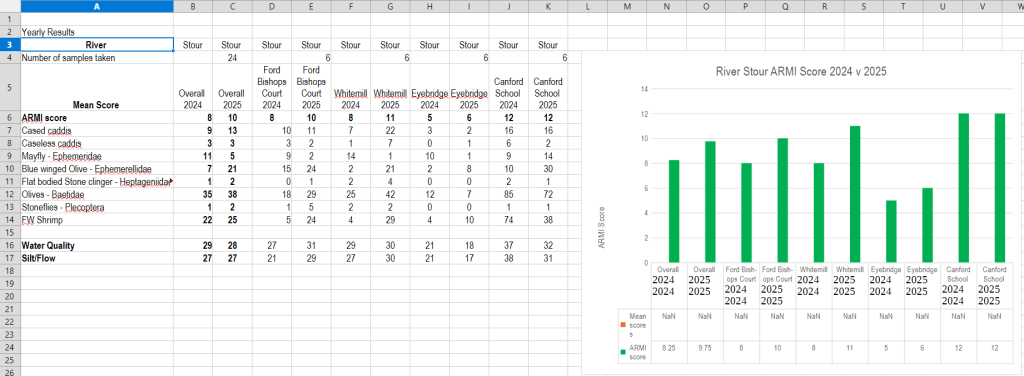
Task: Click the Eyebridge 2025 chart bar
Action: [x=927, y=225]
